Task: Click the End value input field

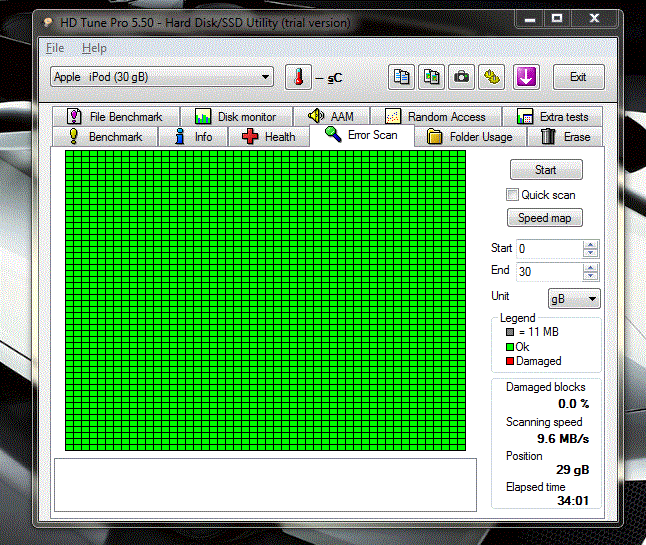Action: pos(548,272)
